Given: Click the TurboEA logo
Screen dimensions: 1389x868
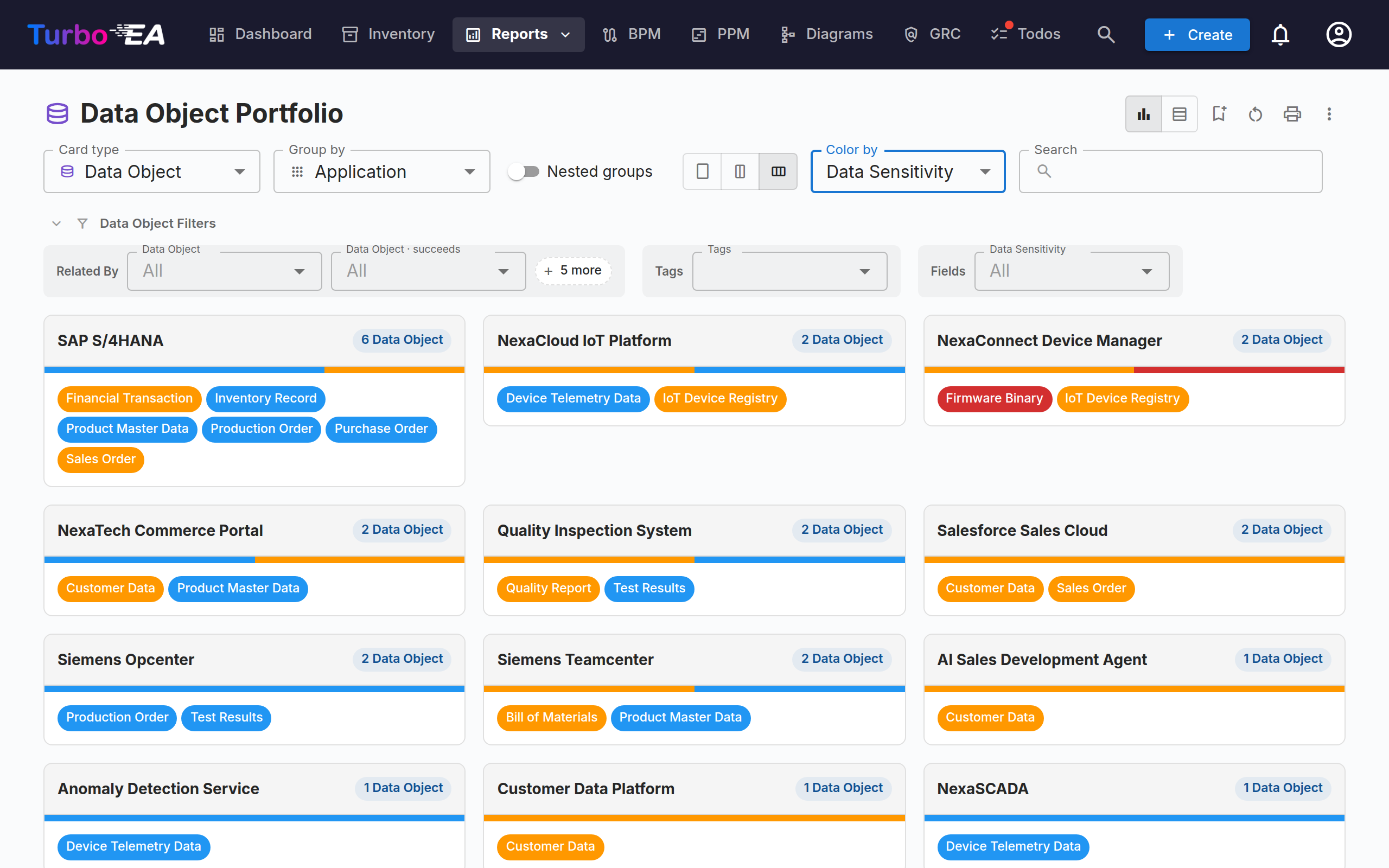Looking at the screenshot, I should [x=96, y=34].
